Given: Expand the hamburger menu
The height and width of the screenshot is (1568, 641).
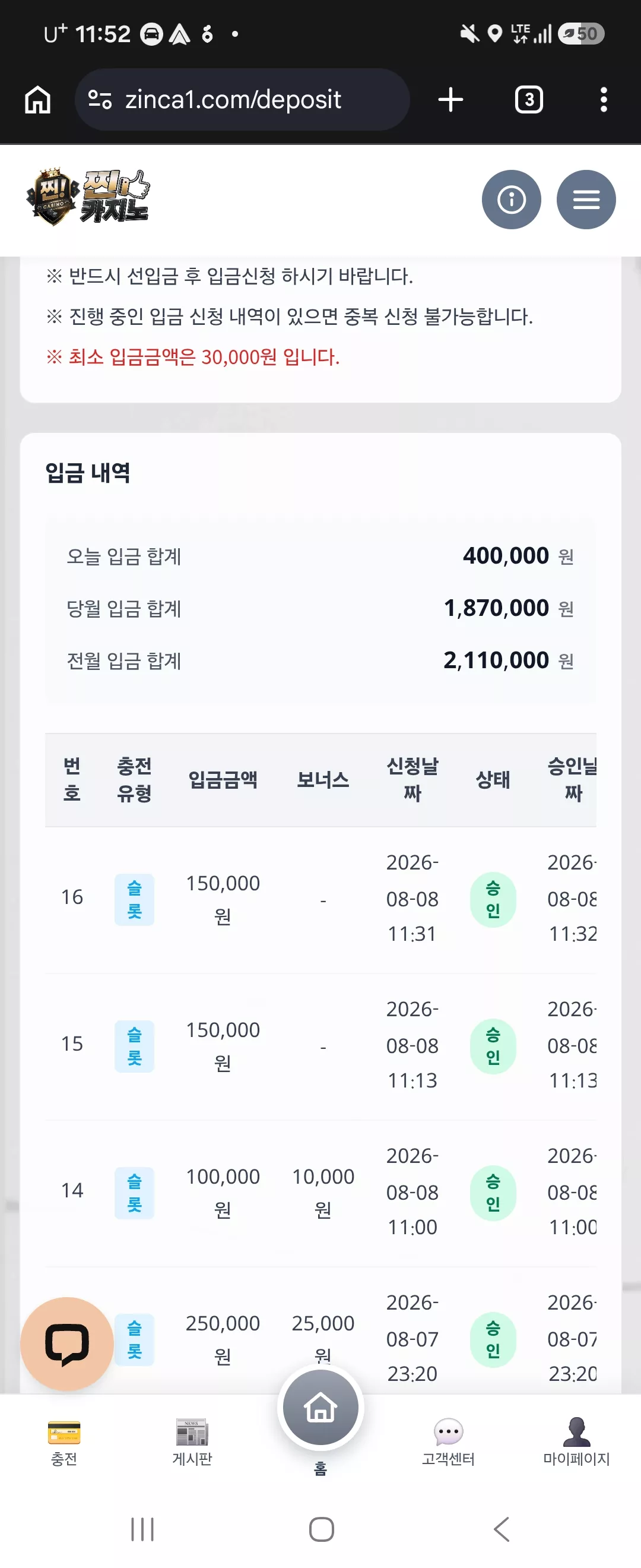Looking at the screenshot, I should point(586,200).
